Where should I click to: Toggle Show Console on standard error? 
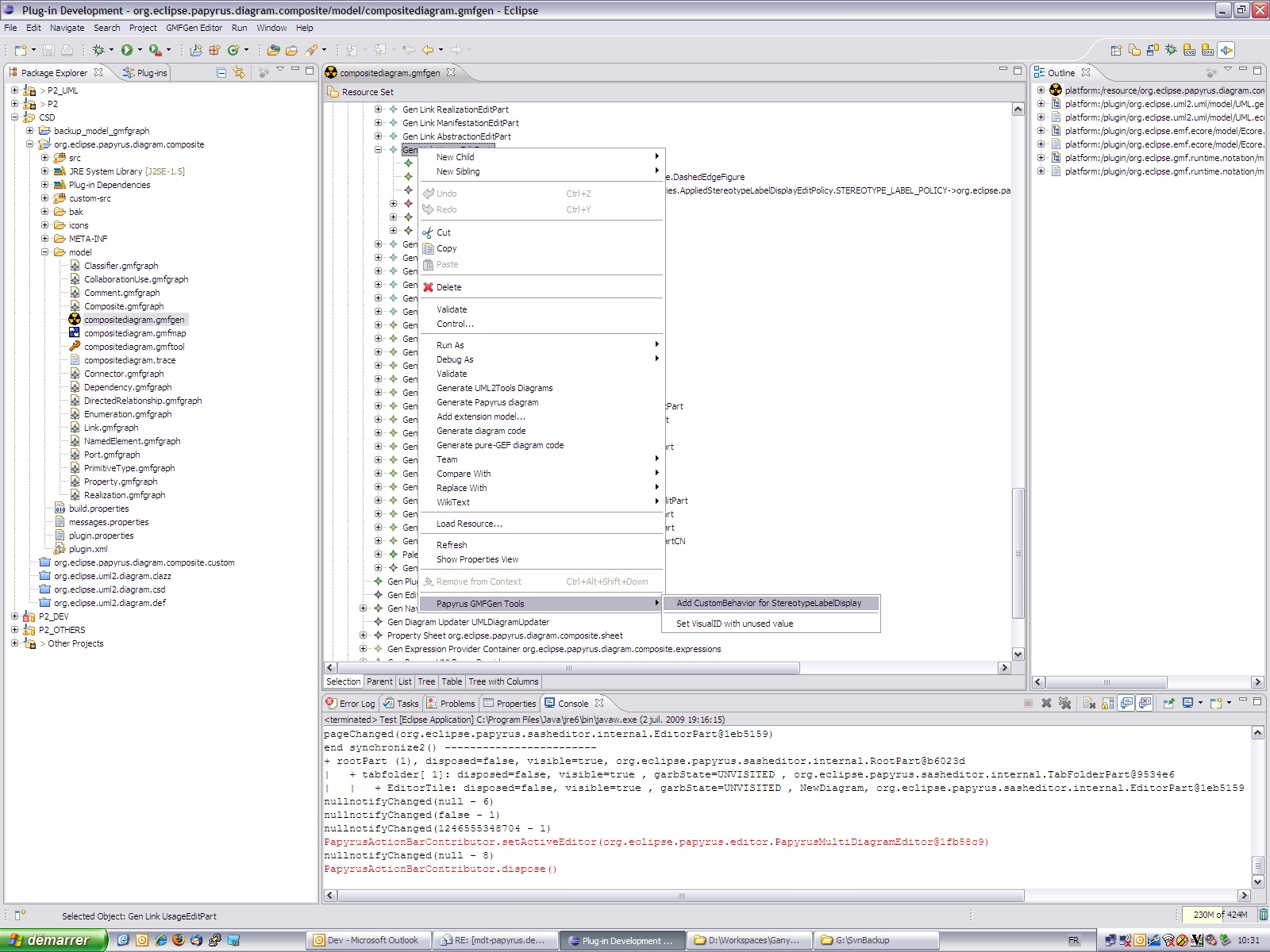[1145, 703]
